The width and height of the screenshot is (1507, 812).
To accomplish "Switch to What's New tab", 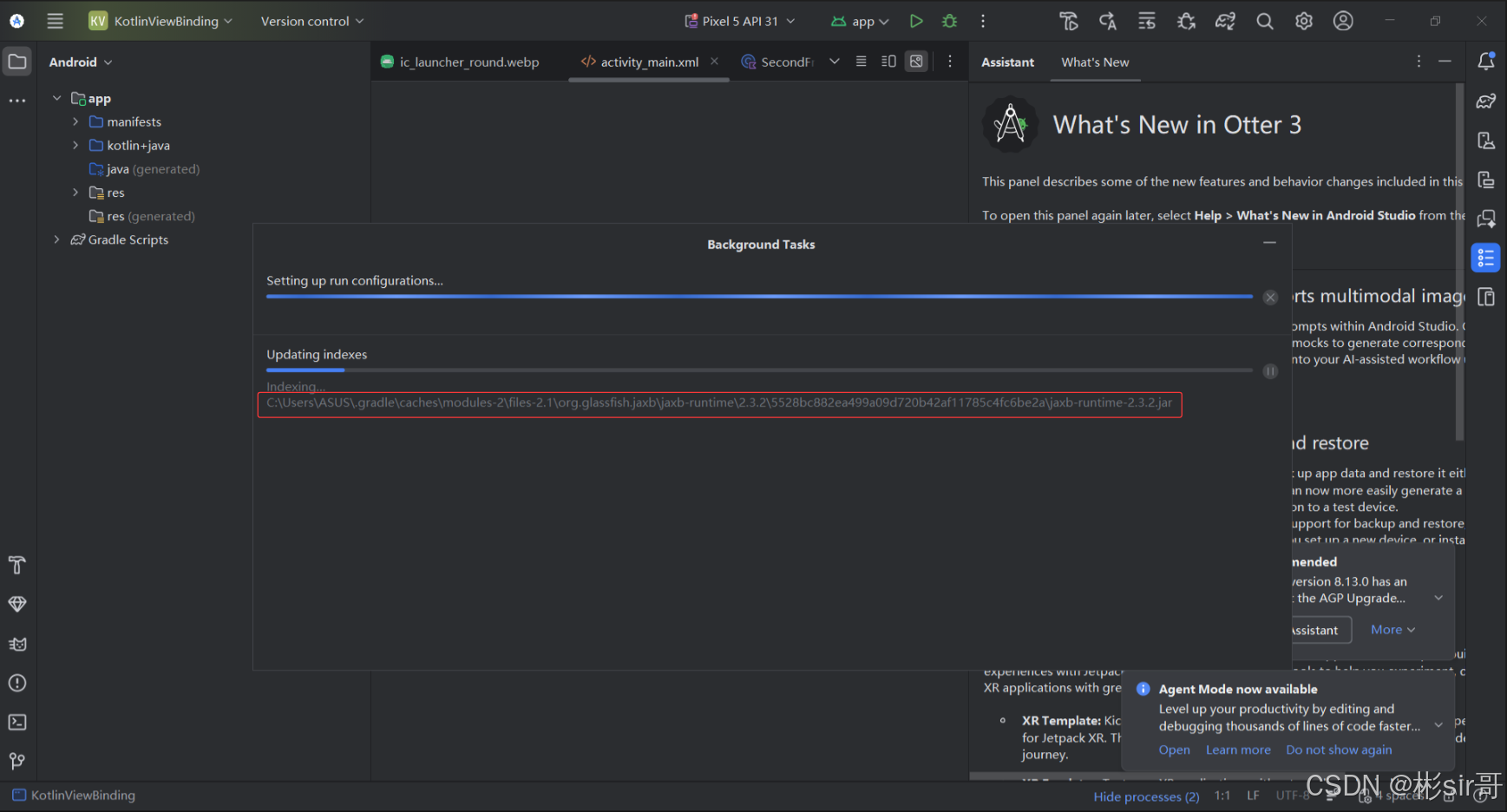I will (1095, 62).
